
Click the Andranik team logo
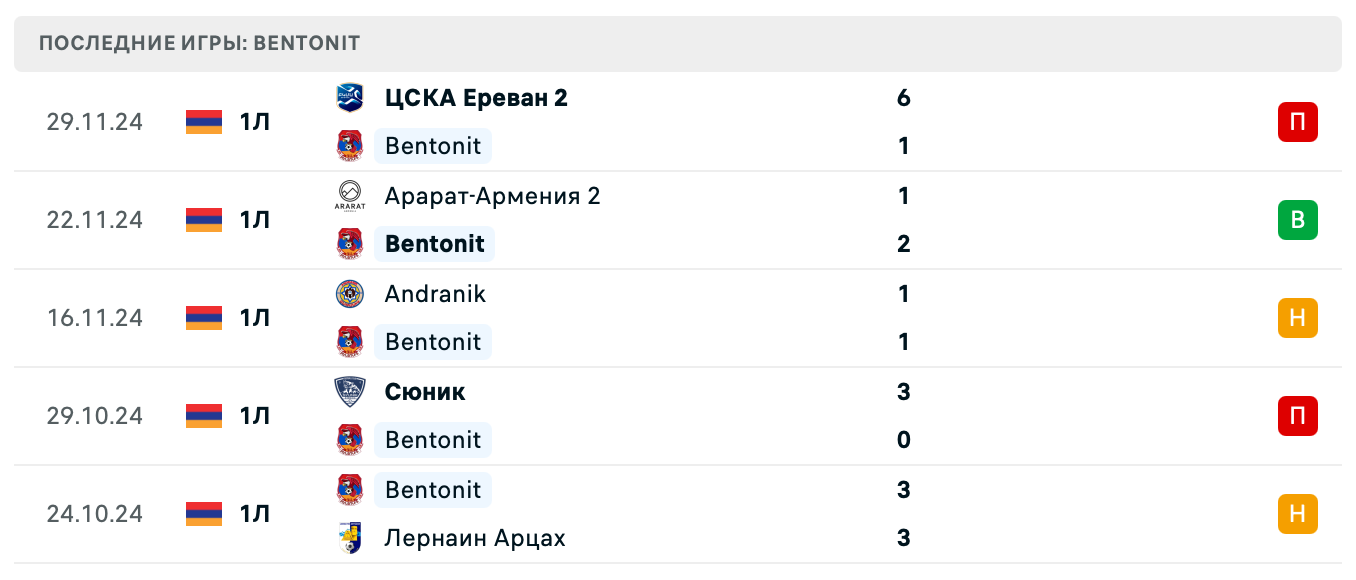pyautogui.click(x=350, y=294)
